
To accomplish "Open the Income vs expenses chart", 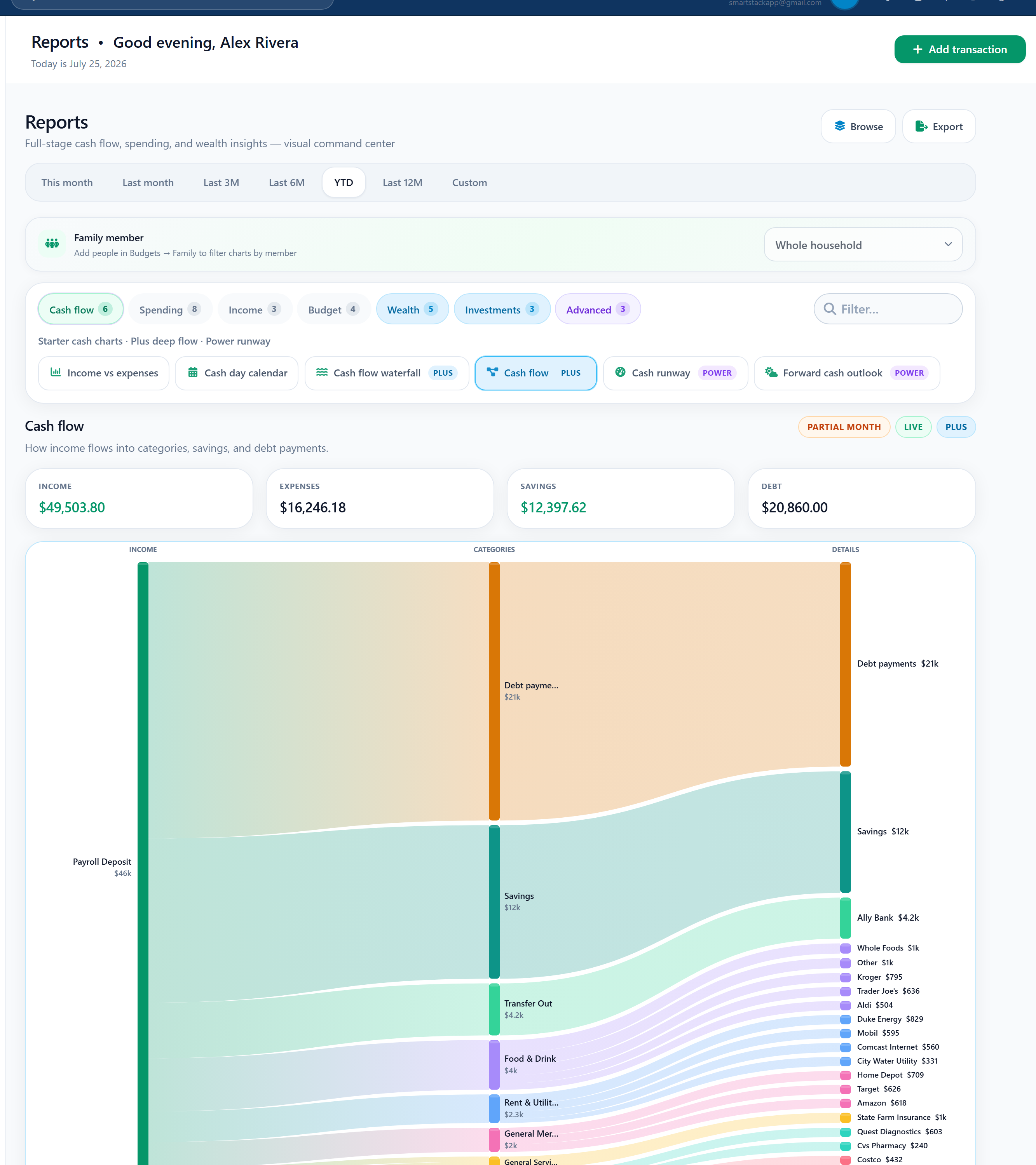I will (104, 373).
